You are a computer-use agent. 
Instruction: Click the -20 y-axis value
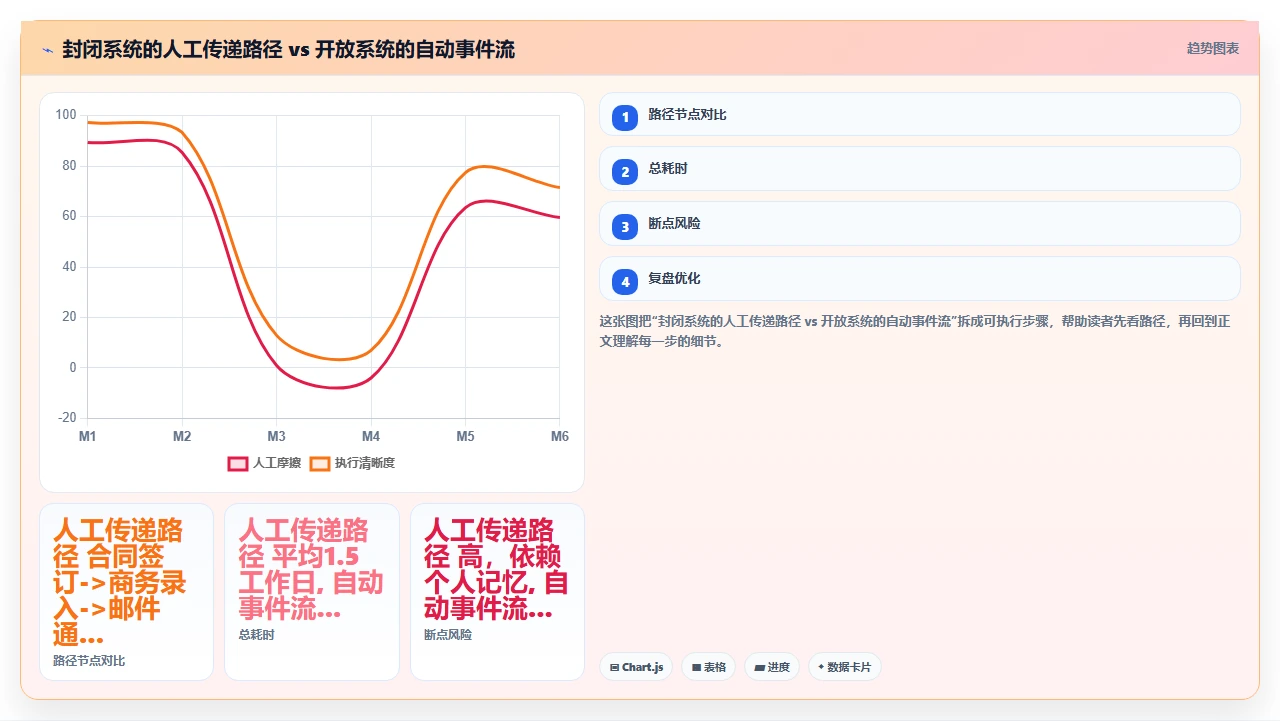tap(66, 418)
